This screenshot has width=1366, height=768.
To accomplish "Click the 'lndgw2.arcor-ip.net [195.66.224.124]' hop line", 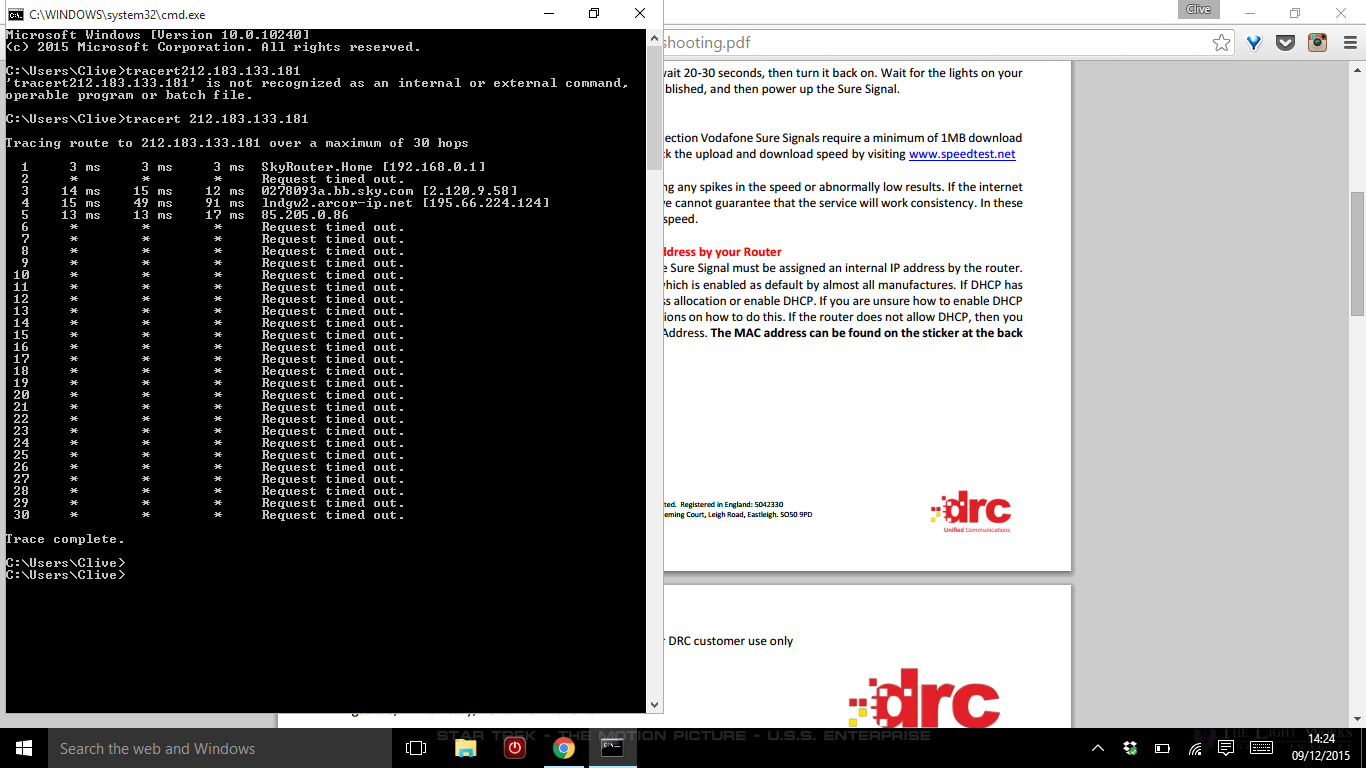I will tap(285, 203).
